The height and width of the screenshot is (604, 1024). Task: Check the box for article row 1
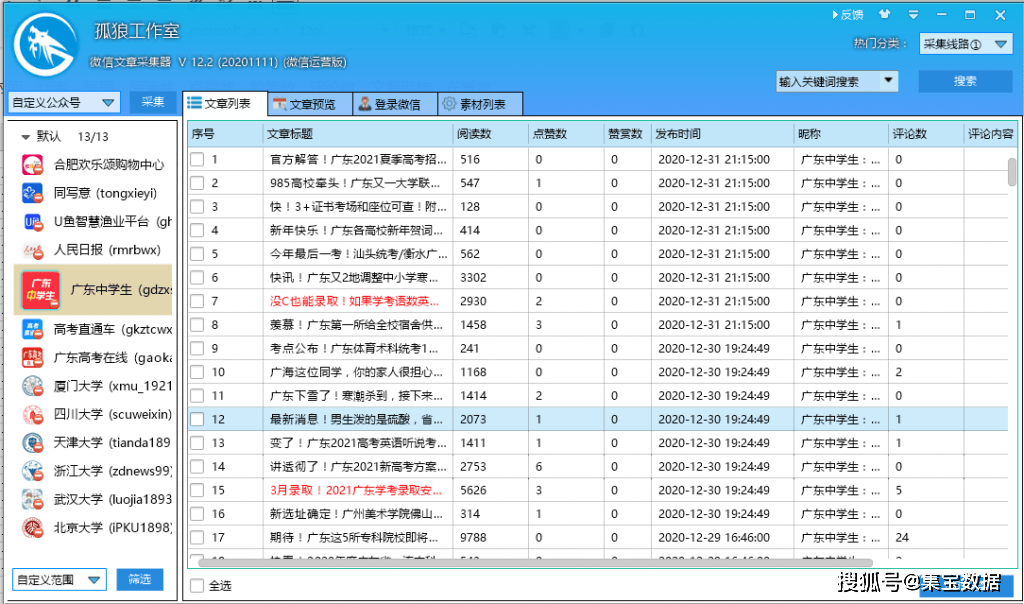pos(198,159)
